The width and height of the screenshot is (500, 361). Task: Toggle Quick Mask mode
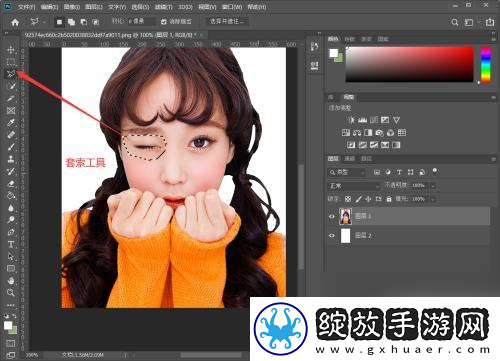11,343
